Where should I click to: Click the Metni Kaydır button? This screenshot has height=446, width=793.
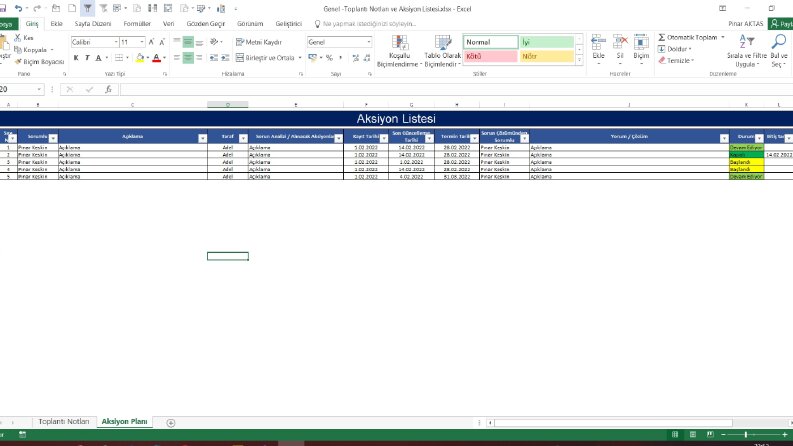click(x=258, y=42)
